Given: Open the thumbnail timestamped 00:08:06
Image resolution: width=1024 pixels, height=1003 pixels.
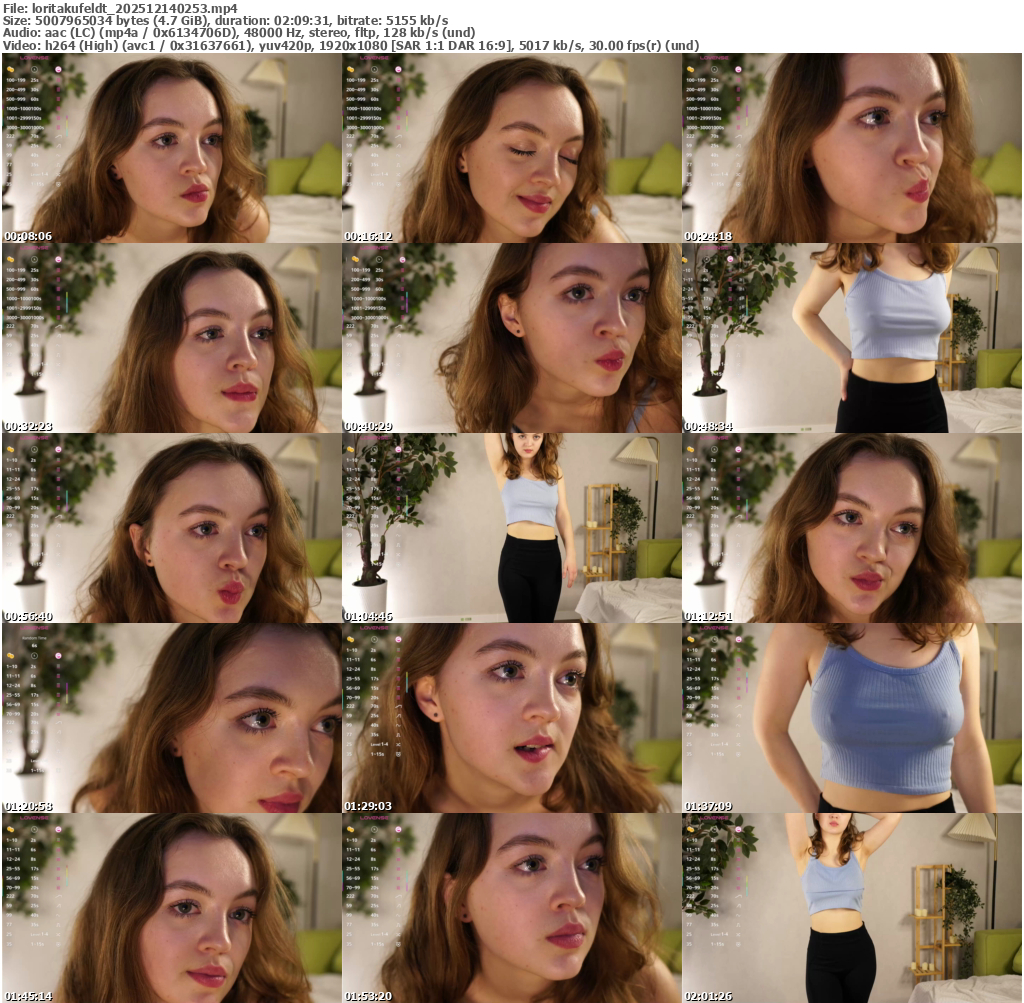Looking at the screenshot, I should (171, 148).
